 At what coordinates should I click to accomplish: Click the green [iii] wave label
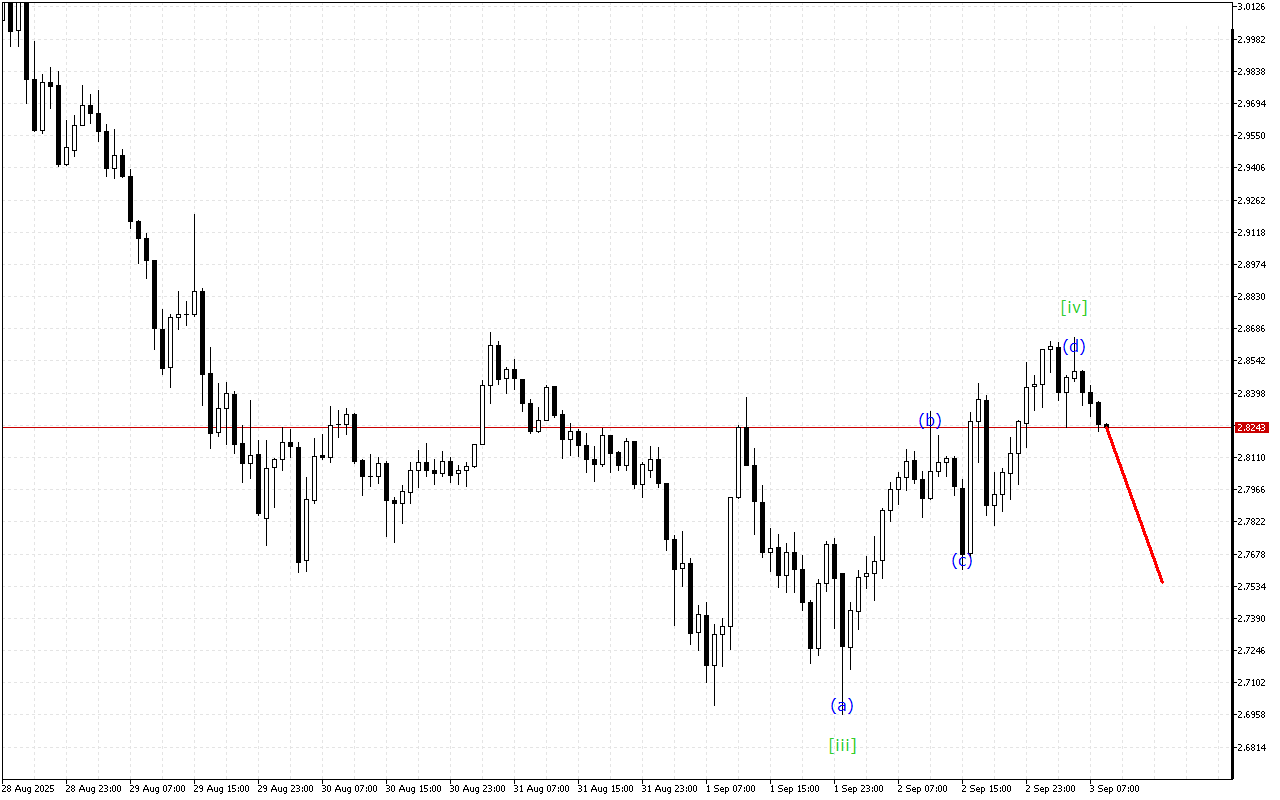(x=842, y=745)
